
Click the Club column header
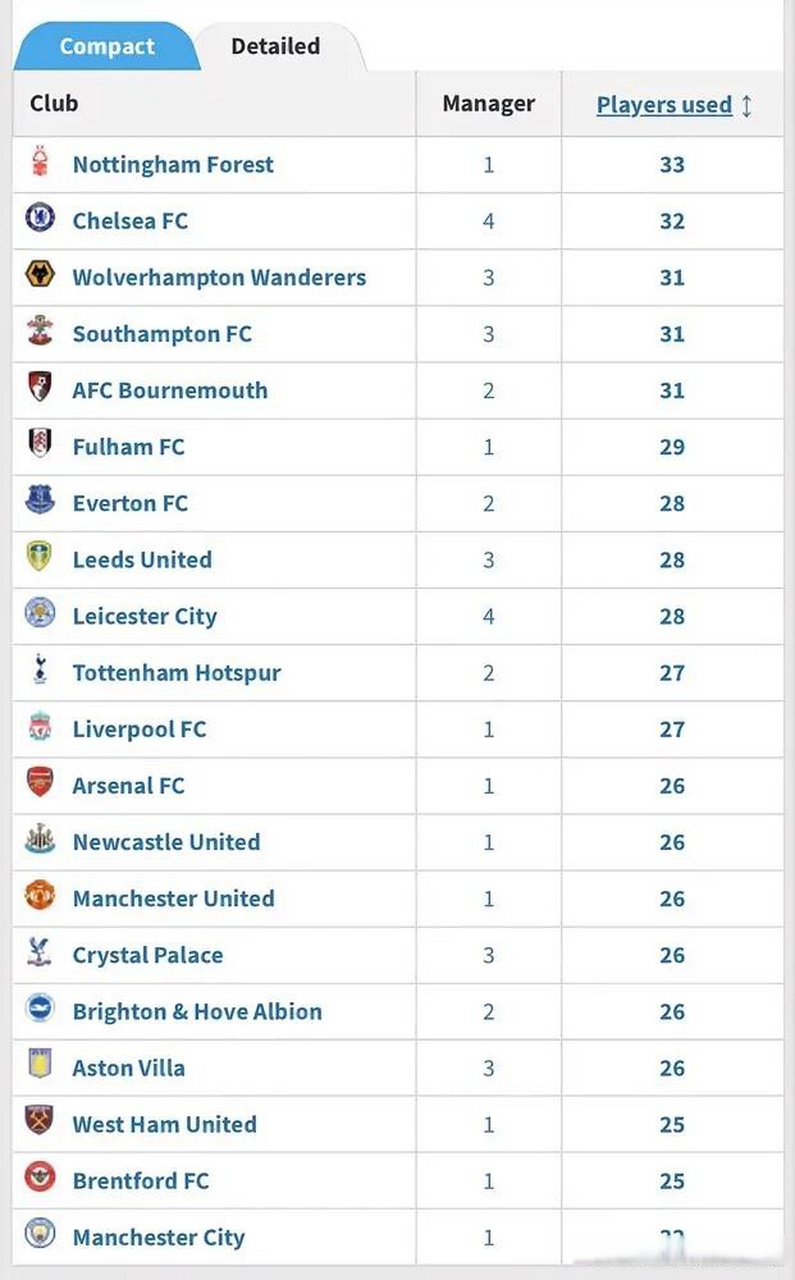point(54,103)
